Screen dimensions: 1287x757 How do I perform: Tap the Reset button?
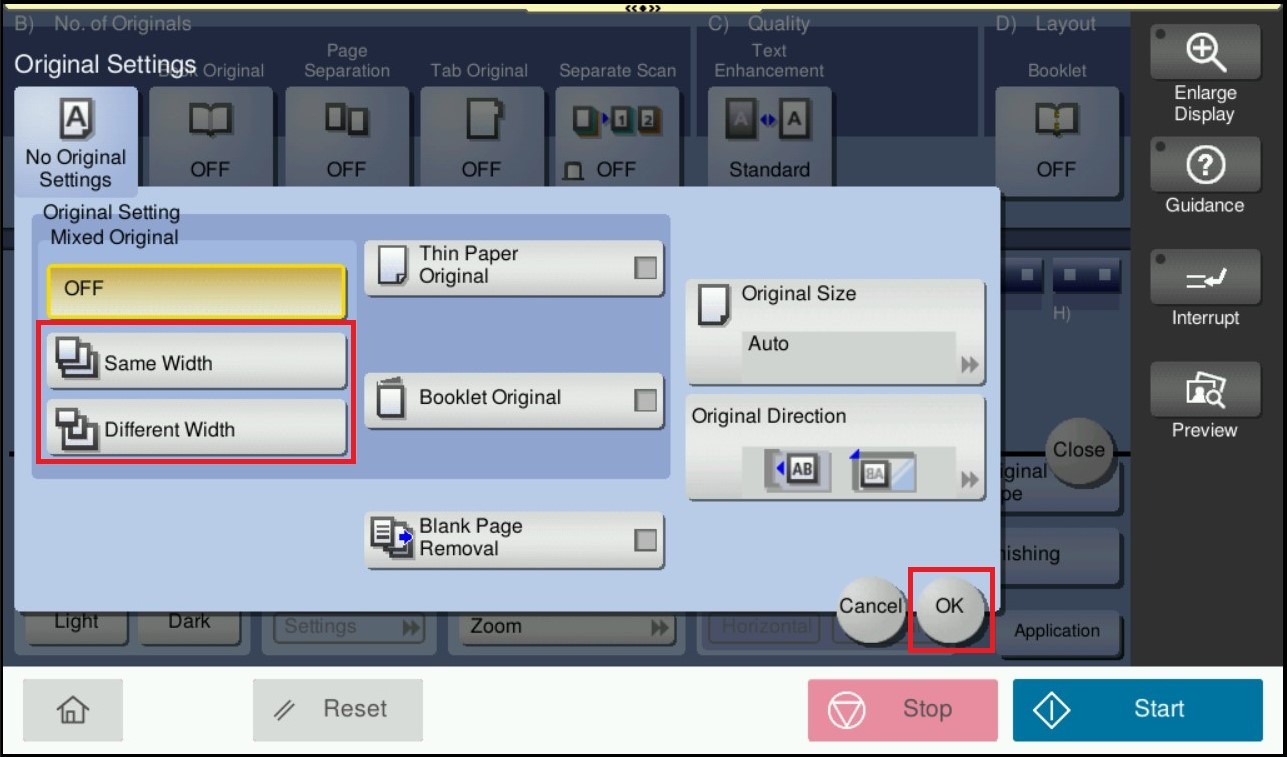(x=337, y=709)
